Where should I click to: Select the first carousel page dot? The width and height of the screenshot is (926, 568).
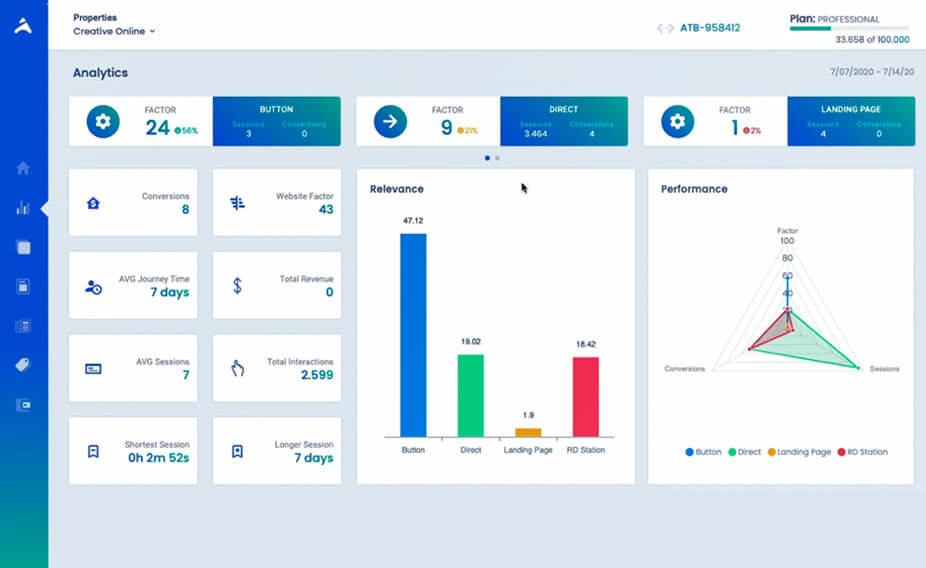coord(487,158)
